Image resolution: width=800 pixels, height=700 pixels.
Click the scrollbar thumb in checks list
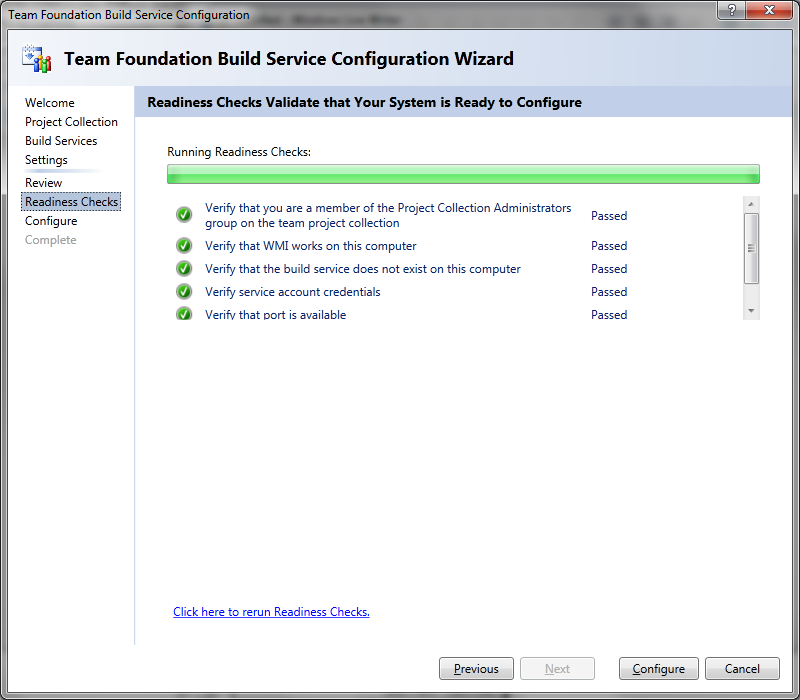pos(751,248)
